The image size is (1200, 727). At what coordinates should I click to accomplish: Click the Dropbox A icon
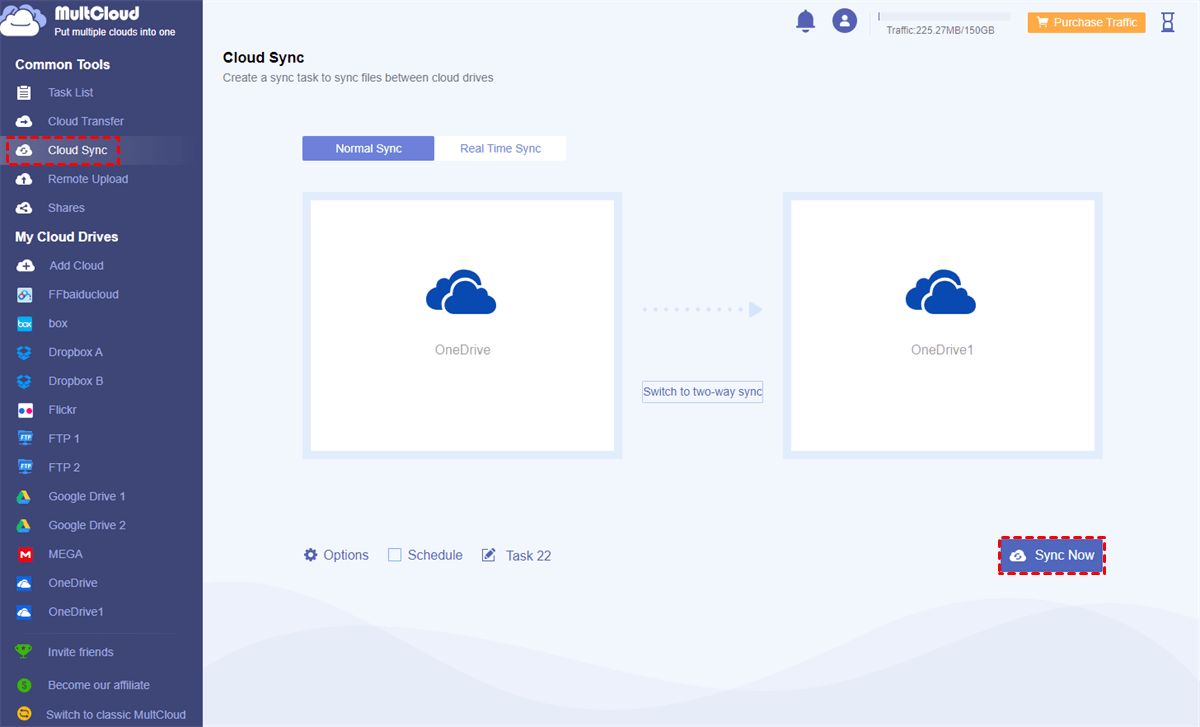pos(25,353)
